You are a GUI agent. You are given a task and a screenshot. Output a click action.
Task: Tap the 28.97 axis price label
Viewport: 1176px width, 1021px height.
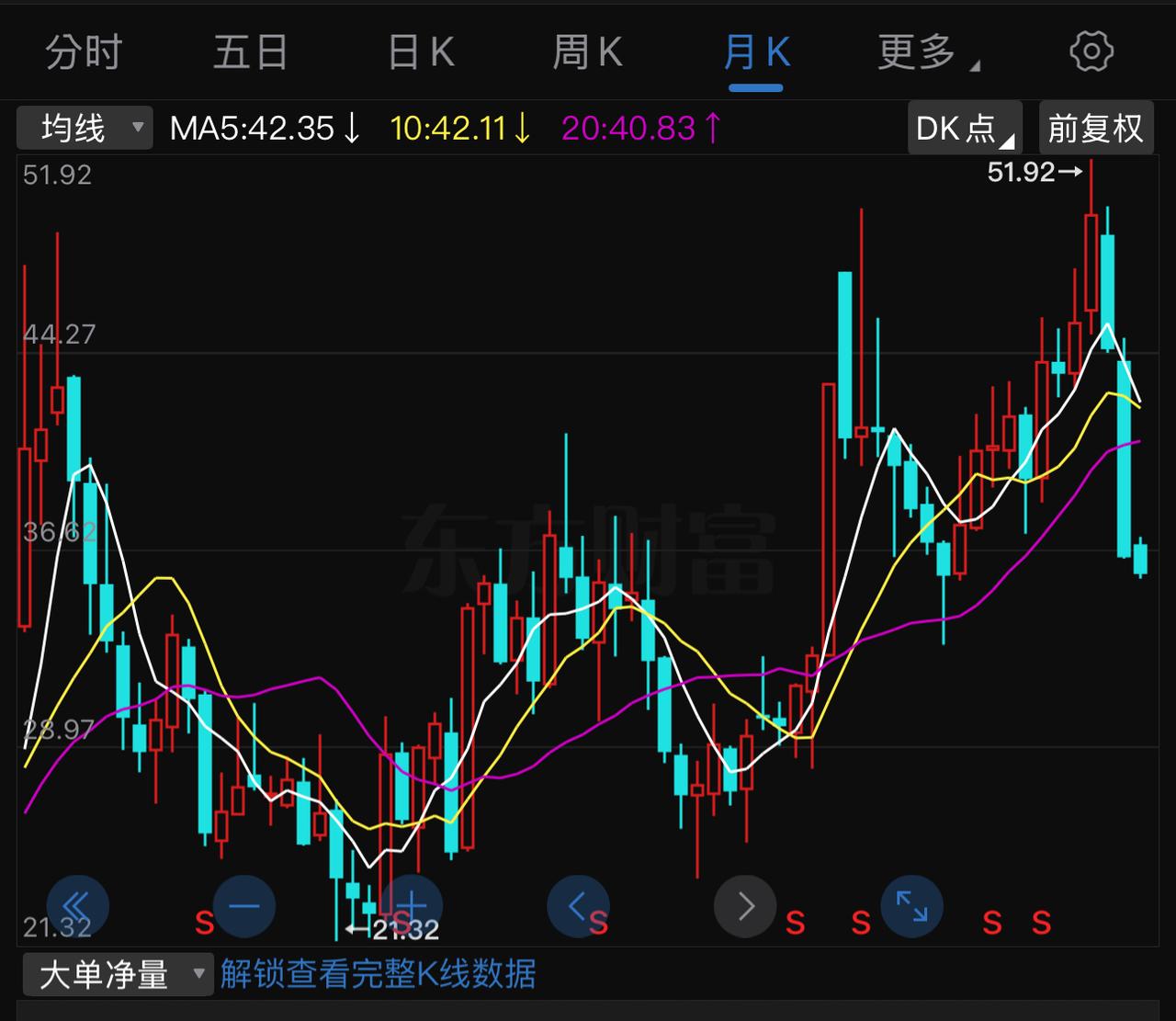pos(59,730)
